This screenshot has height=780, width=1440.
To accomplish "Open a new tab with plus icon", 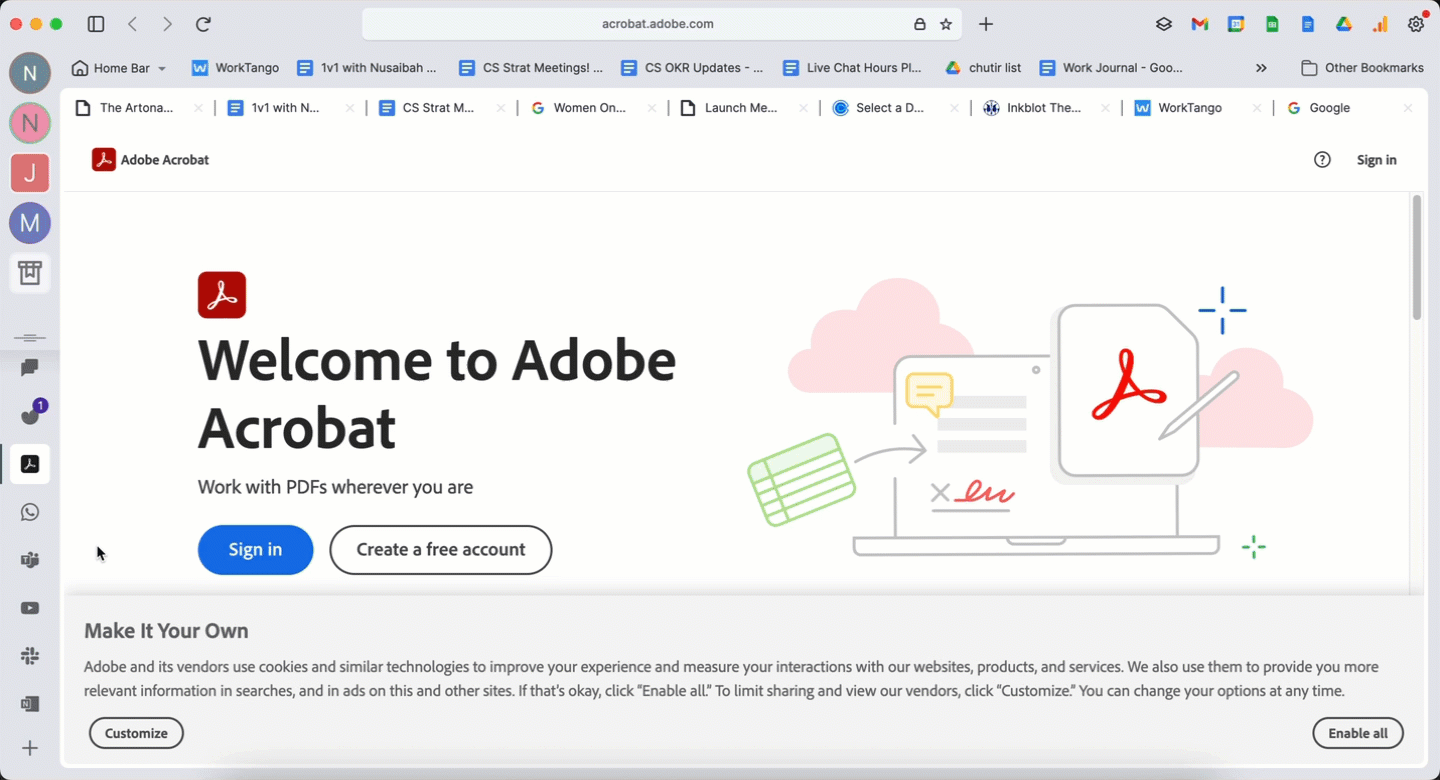I will [x=986, y=24].
